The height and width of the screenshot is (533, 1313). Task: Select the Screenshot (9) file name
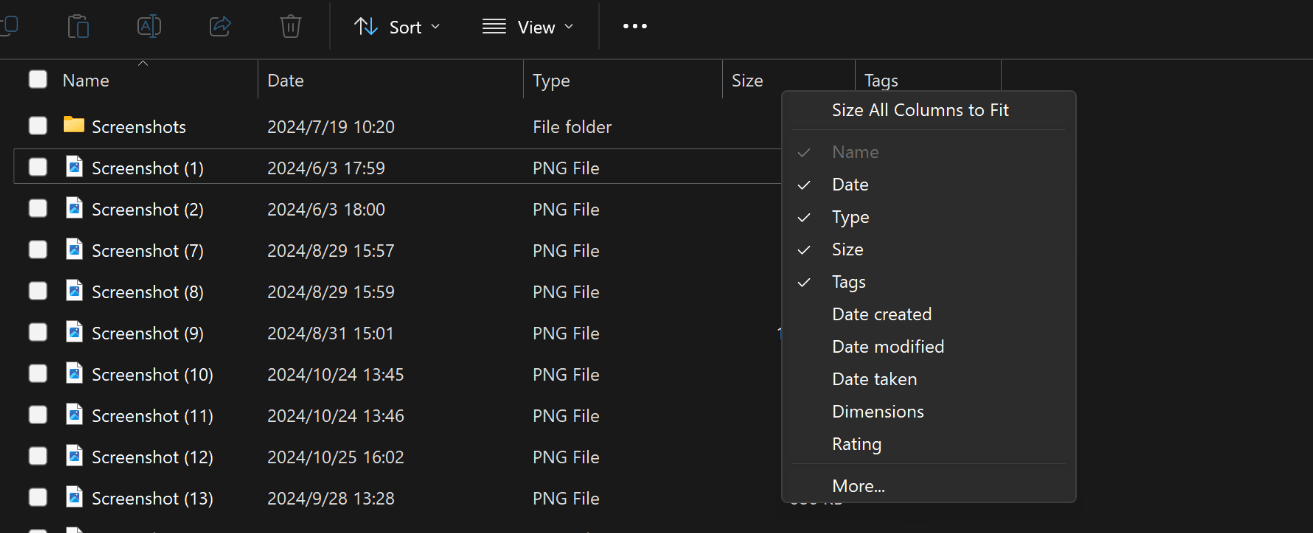148,333
